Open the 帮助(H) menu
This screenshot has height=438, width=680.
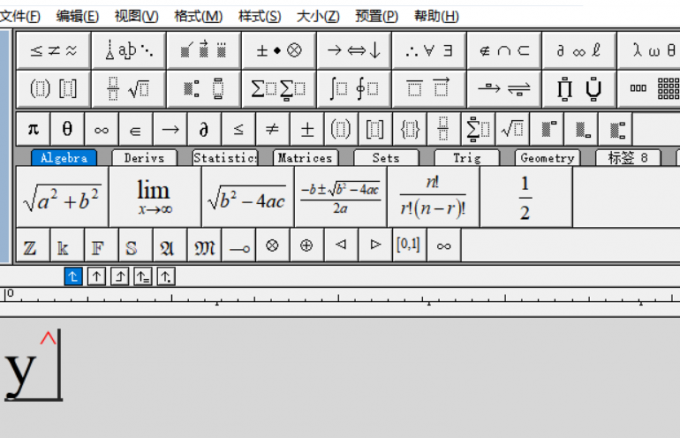(436, 16)
